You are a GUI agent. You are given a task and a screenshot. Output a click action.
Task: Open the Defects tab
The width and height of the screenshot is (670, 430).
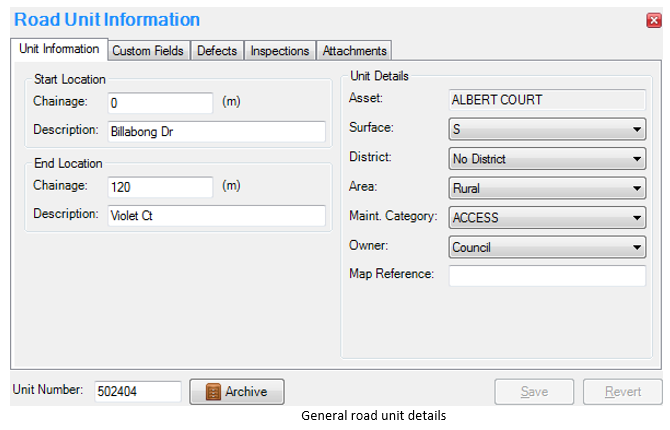pyautogui.click(x=217, y=50)
